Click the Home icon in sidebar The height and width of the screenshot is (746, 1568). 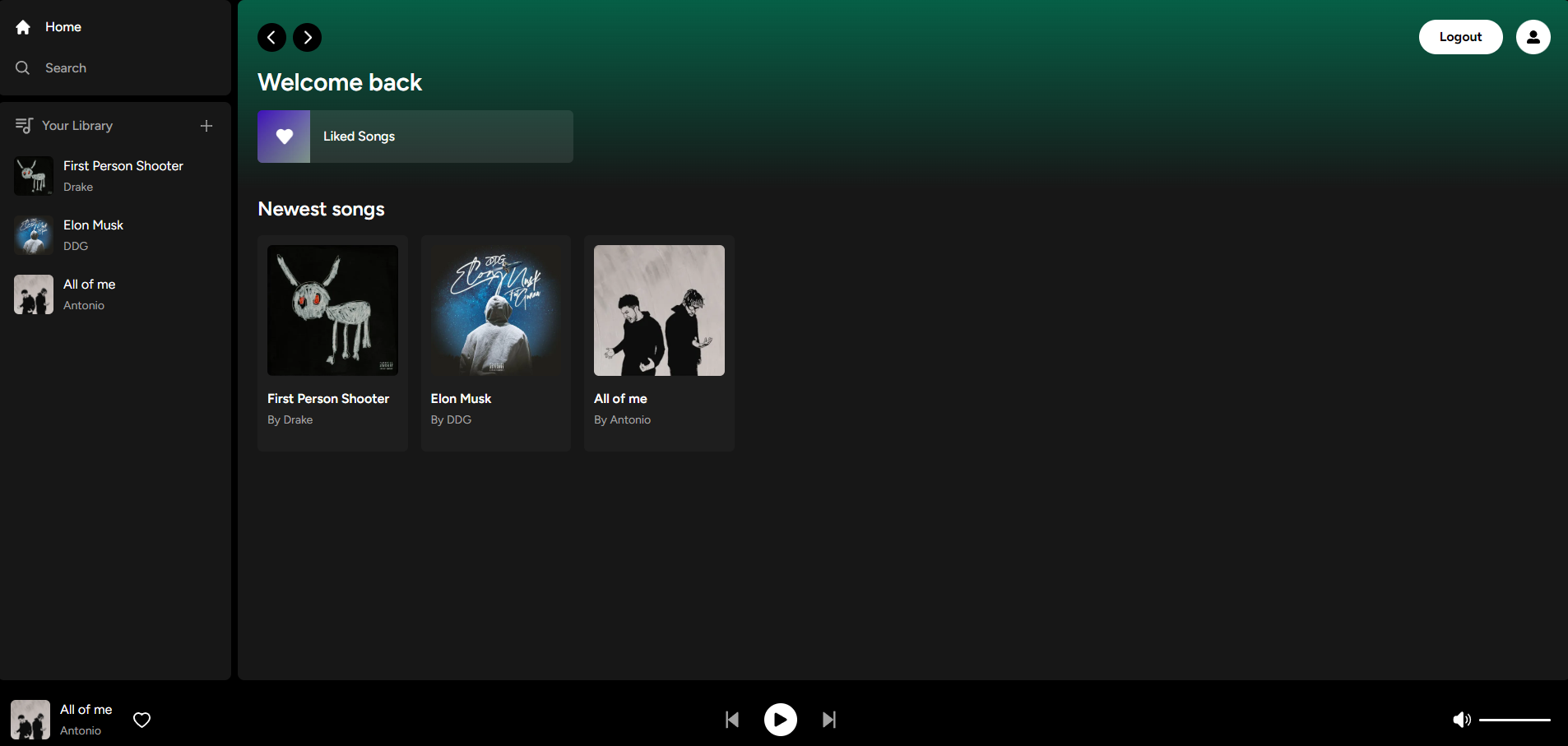point(23,27)
